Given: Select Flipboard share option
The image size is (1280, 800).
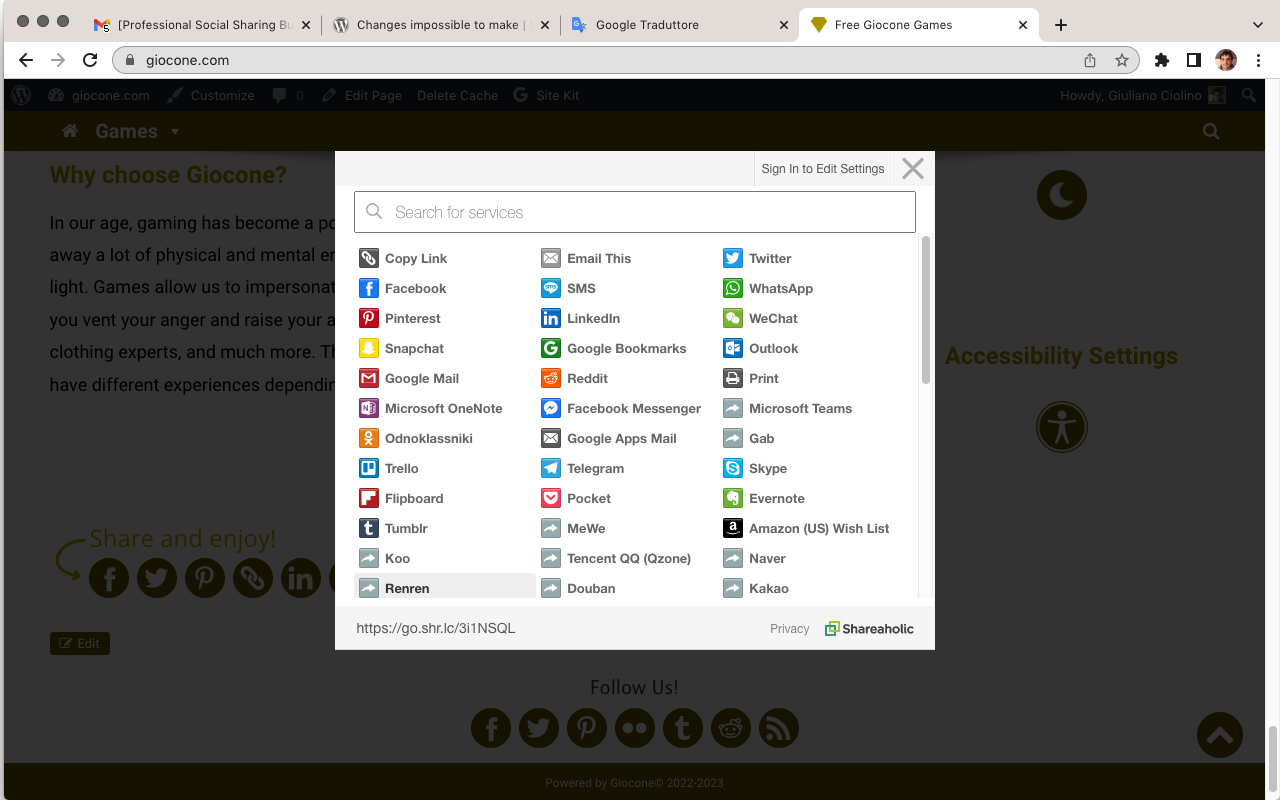Looking at the screenshot, I should [401, 498].
